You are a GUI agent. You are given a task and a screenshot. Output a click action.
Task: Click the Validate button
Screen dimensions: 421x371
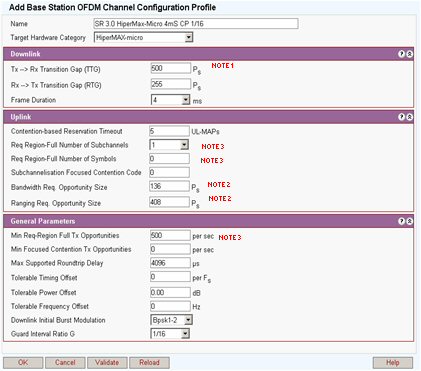[x=107, y=362]
